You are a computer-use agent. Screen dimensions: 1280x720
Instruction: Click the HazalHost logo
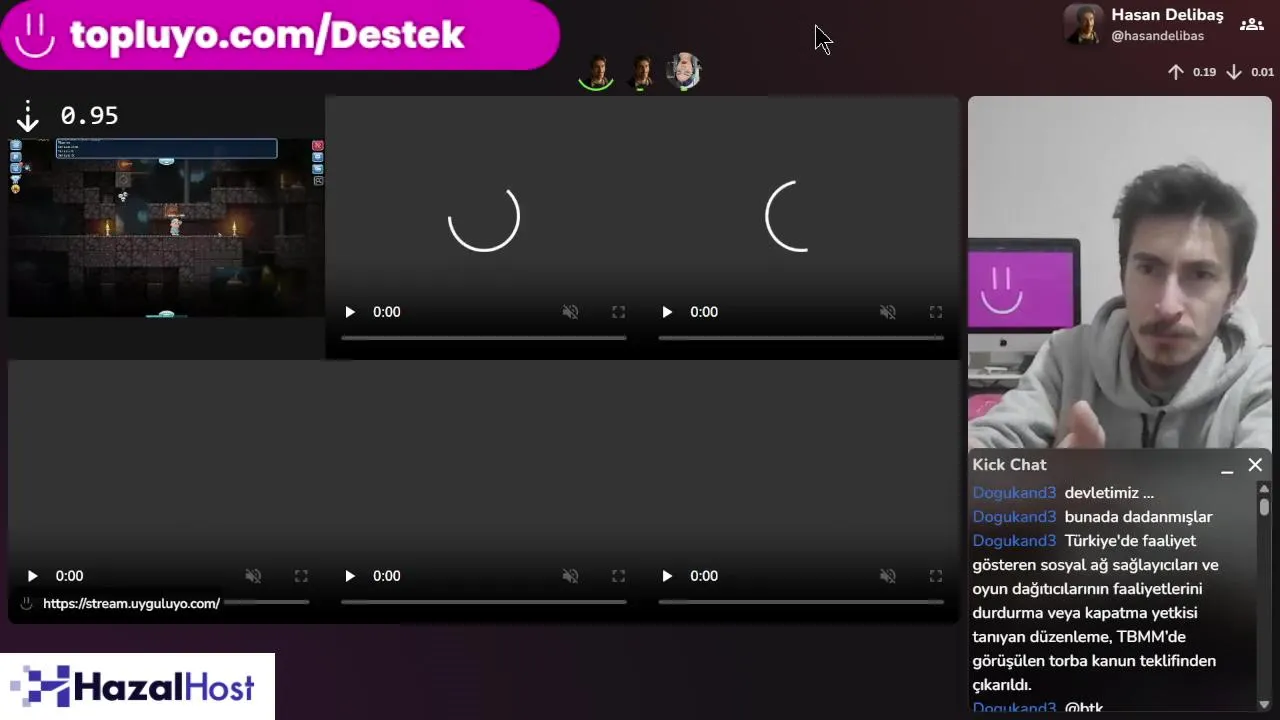(137, 687)
